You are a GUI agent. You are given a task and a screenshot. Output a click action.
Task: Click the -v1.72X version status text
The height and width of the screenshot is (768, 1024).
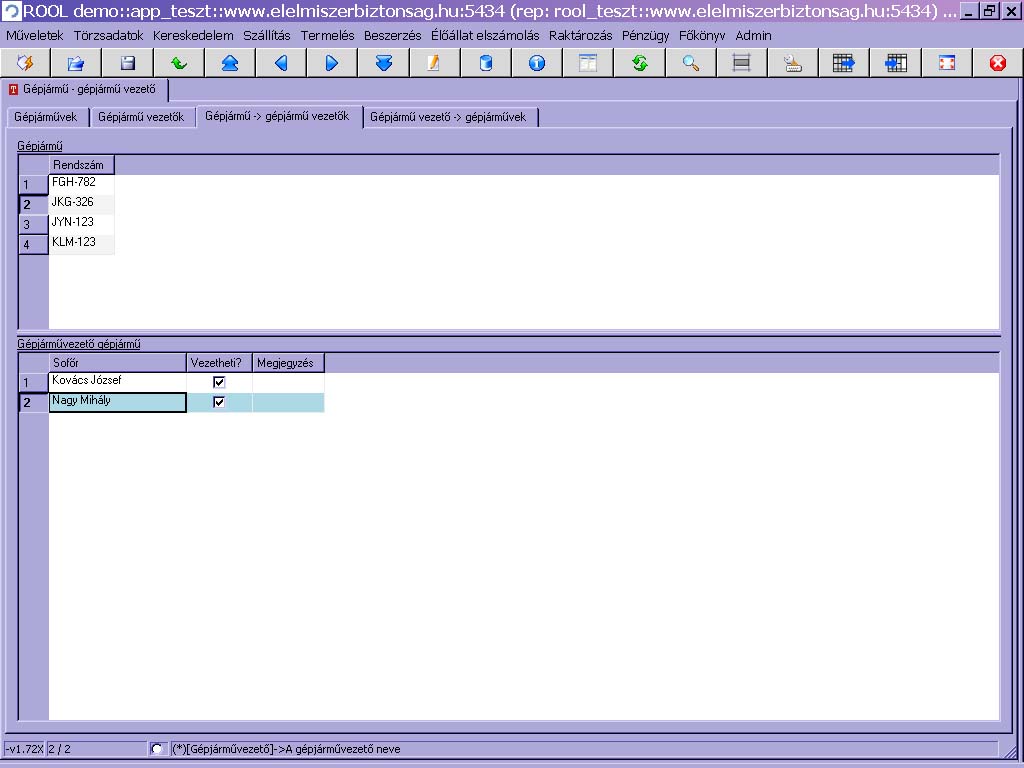(x=24, y=749)
